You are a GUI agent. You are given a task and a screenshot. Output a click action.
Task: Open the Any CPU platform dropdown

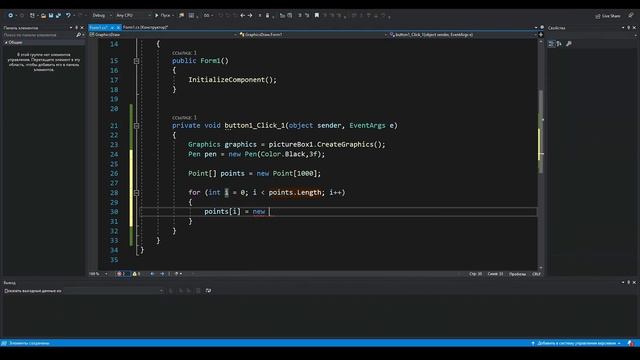(133, 16)
